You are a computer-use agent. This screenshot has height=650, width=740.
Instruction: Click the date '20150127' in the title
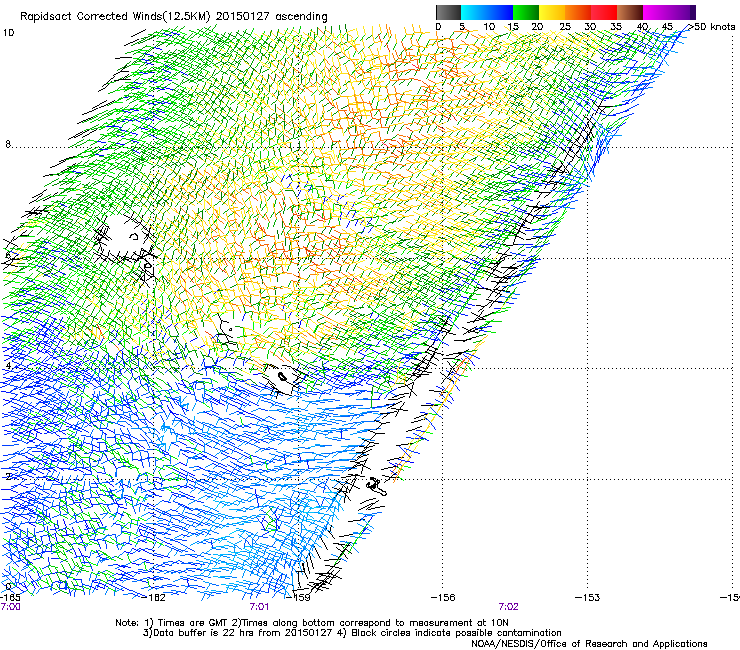click(x=243, y=16)
